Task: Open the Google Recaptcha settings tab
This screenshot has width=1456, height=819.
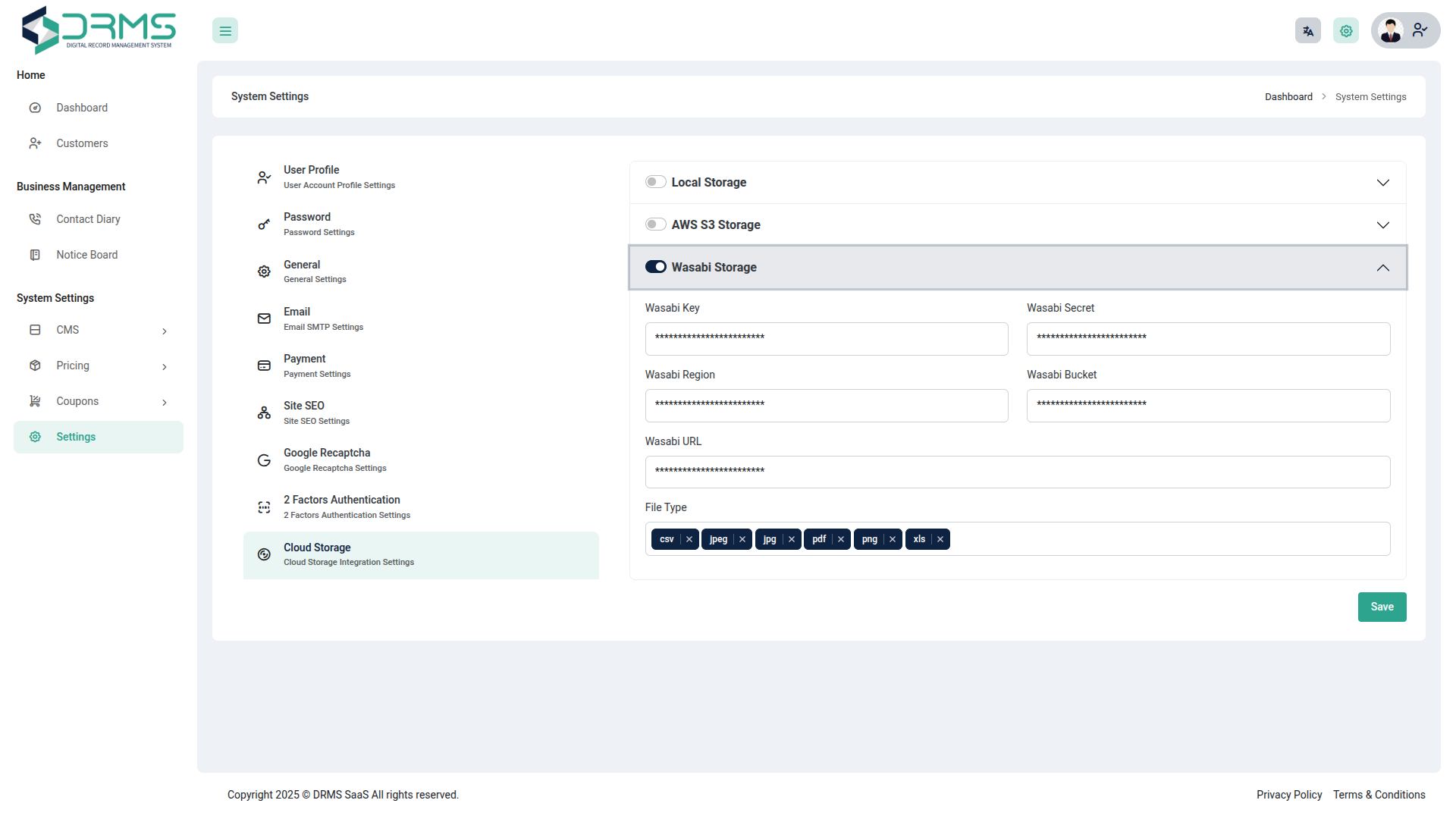Action: pos(327,460)
